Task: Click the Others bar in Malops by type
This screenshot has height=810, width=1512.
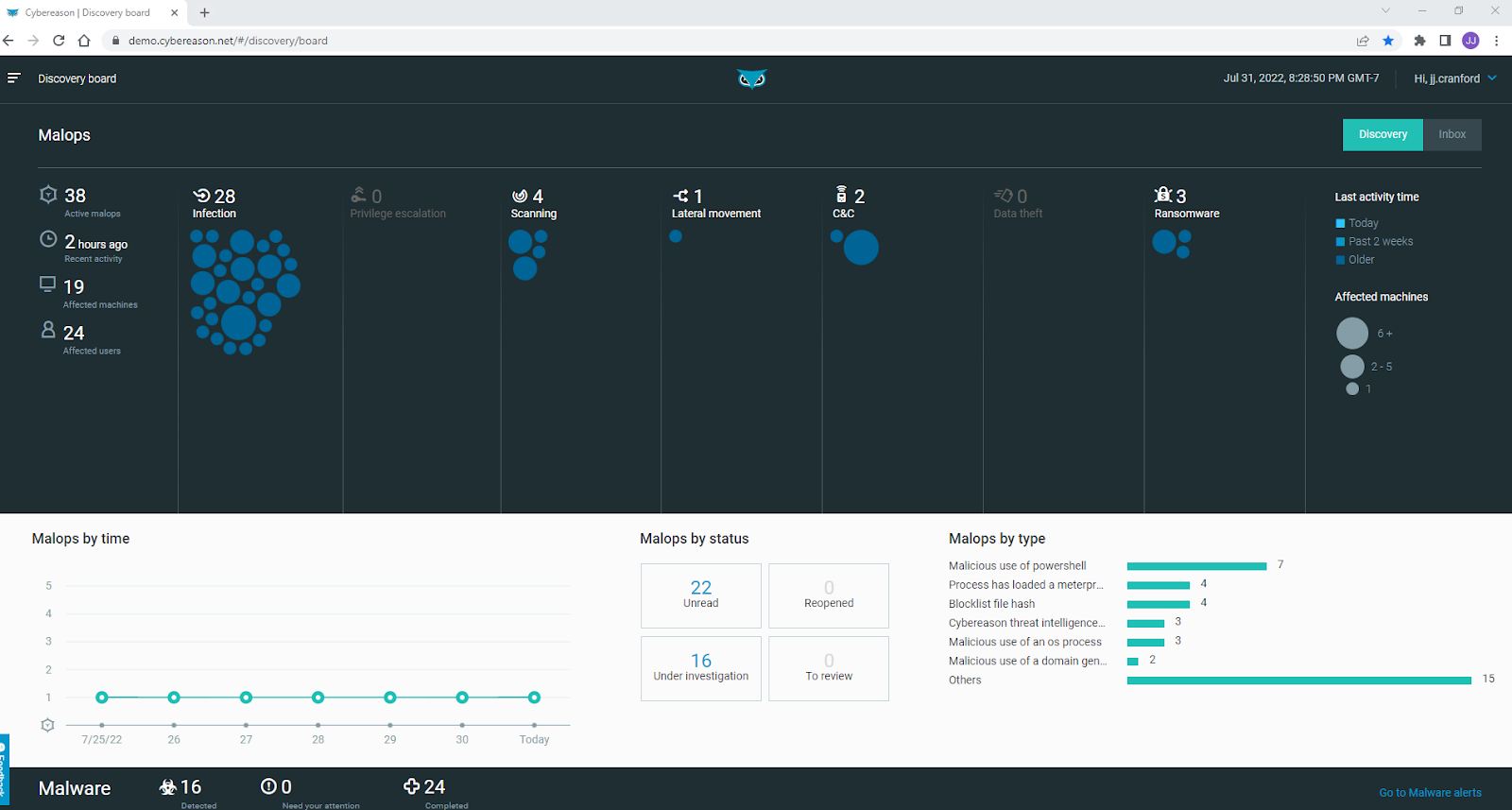Action: tap(1298, 681)
